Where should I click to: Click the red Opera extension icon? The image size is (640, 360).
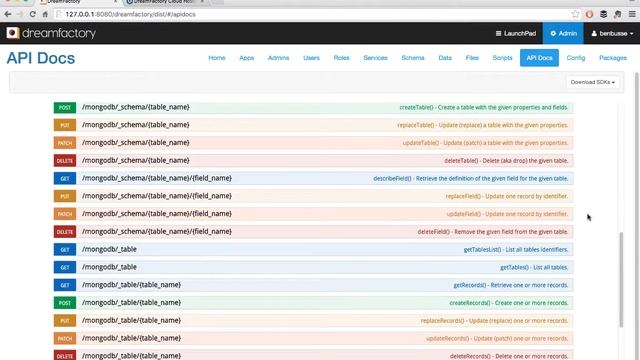[x=589, y=14]
